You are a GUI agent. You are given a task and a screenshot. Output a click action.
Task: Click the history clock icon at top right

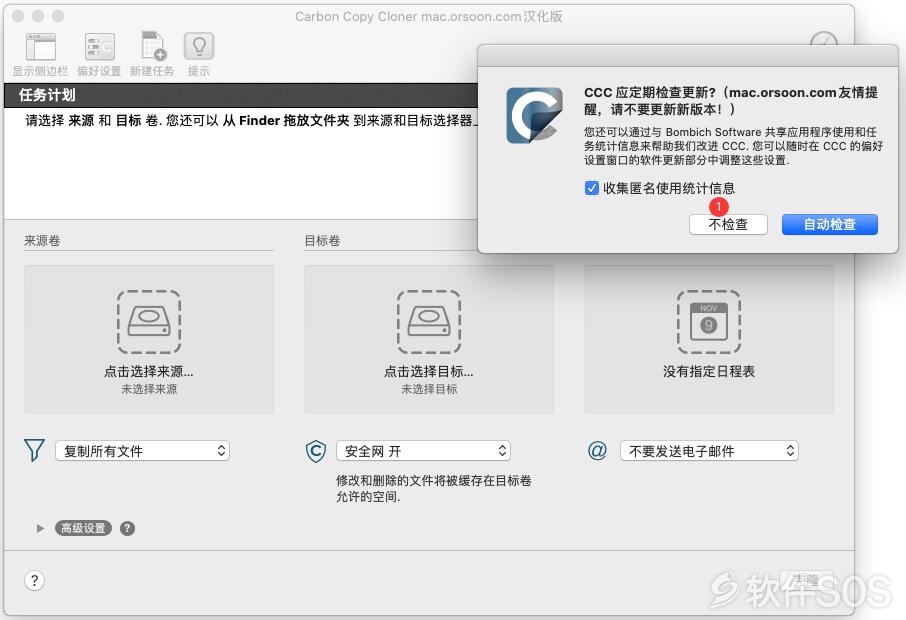pos(823,39)
